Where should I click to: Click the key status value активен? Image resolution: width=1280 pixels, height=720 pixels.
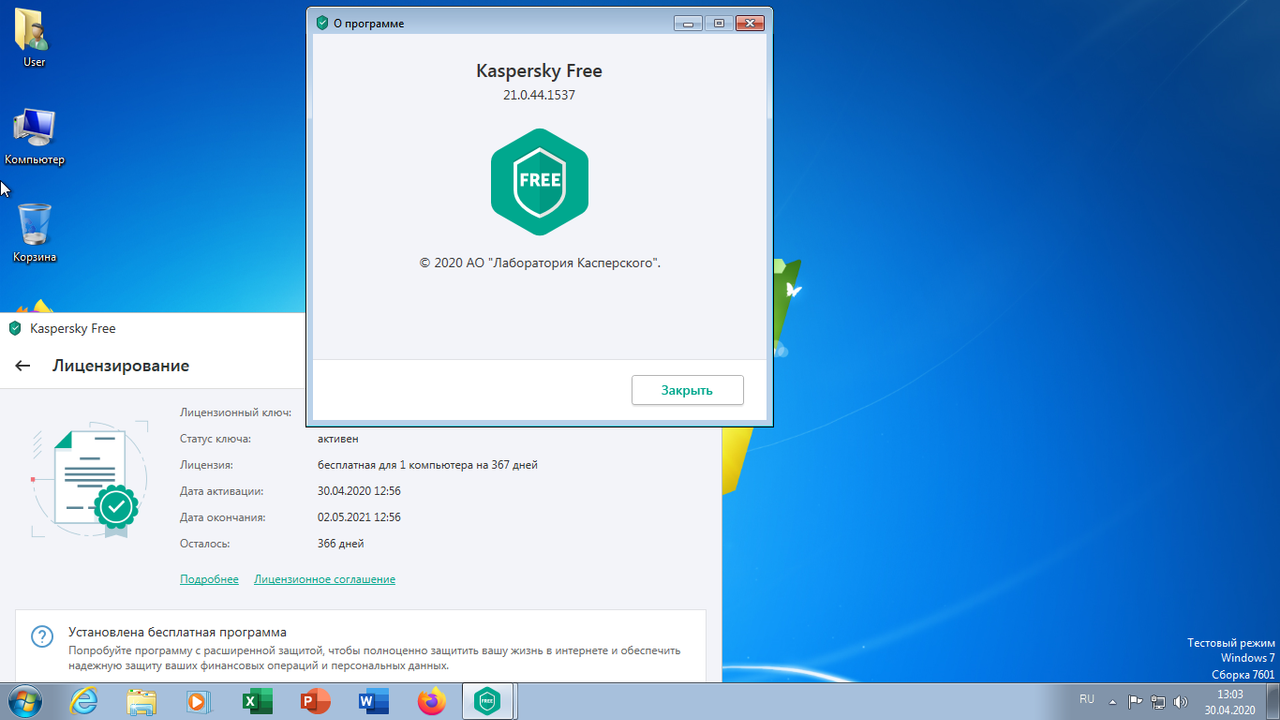tap(338, 439)
